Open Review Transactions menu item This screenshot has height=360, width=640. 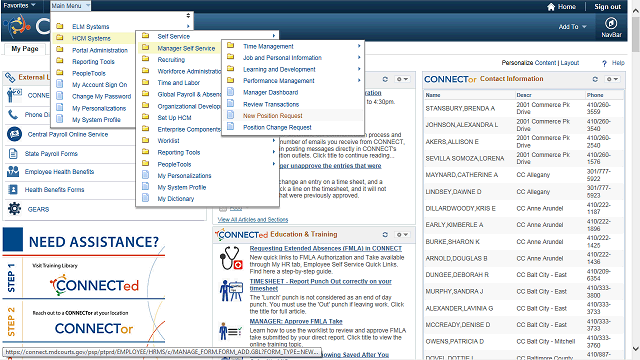(271, 104)
